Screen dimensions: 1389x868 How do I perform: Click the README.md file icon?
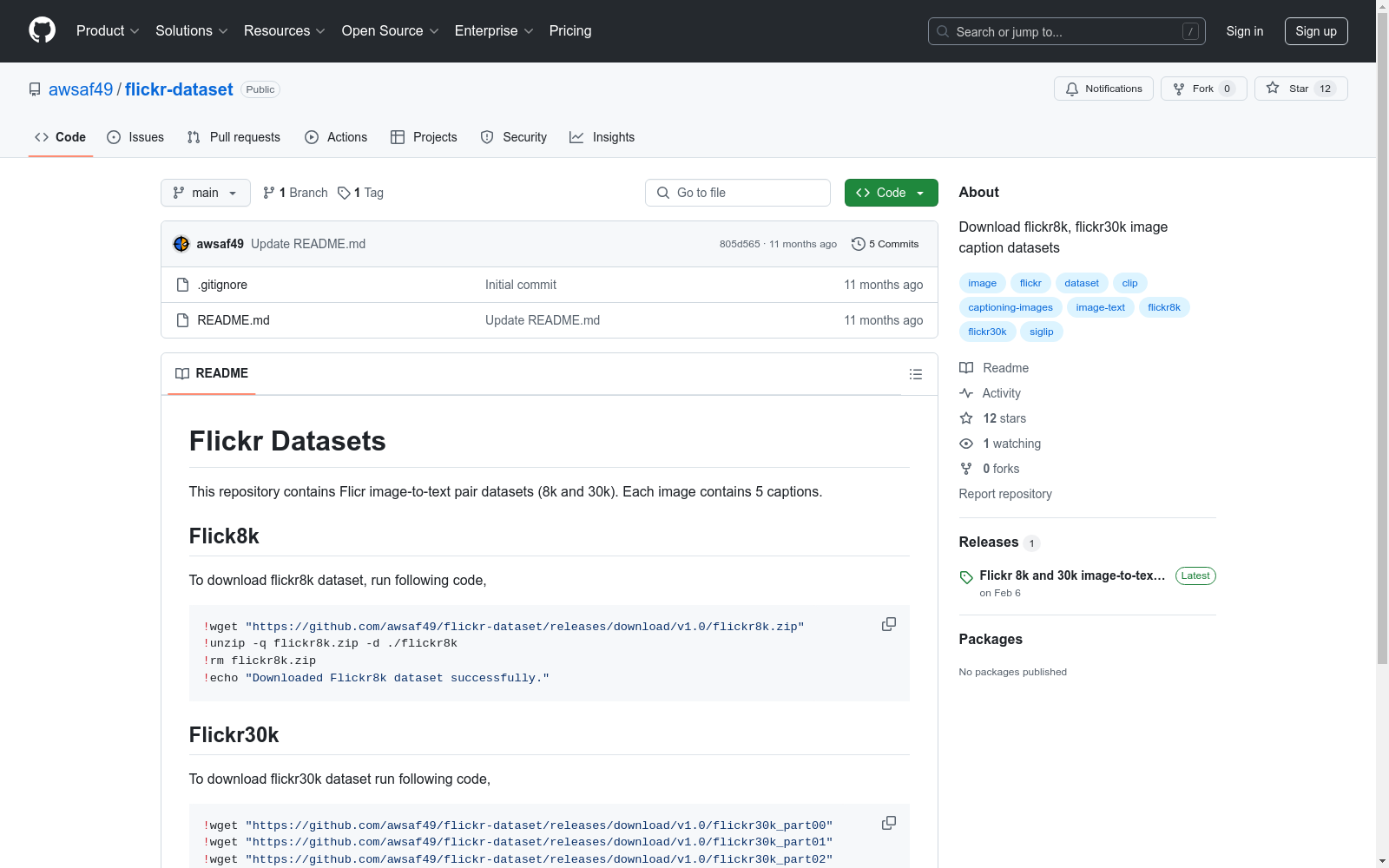pyautogui.click(x=182, y=320)
